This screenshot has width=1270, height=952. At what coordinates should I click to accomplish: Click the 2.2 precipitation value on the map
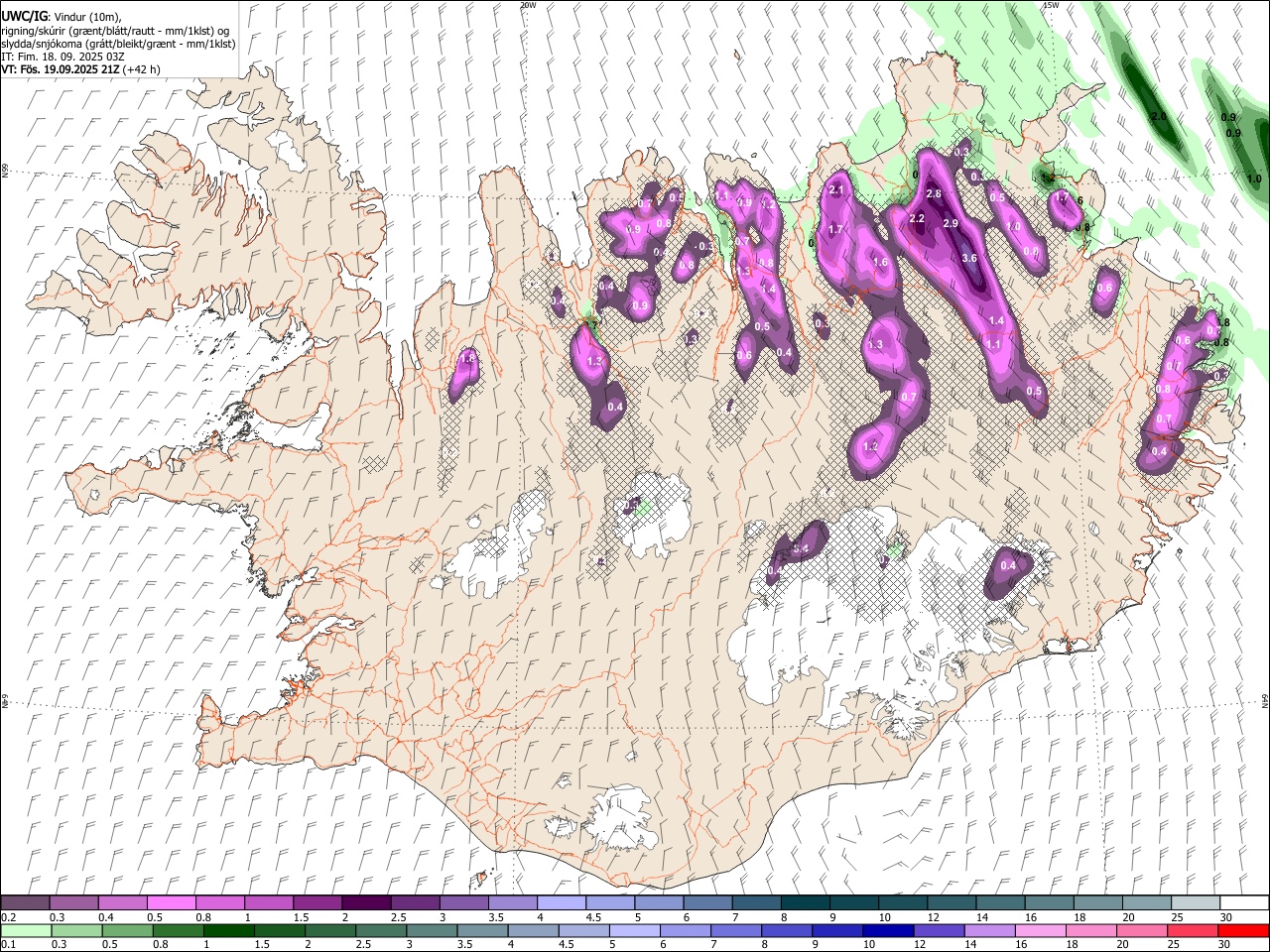tap(917, 218)
